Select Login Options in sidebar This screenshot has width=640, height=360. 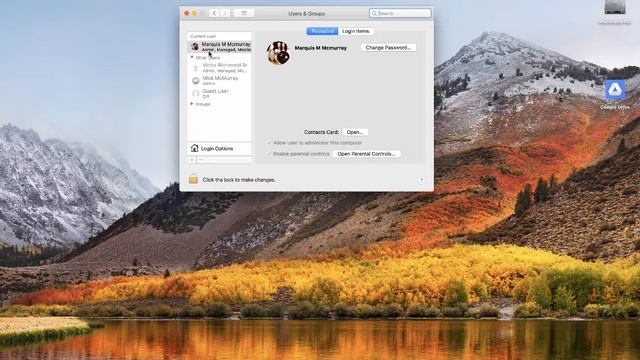coord(219,149)
